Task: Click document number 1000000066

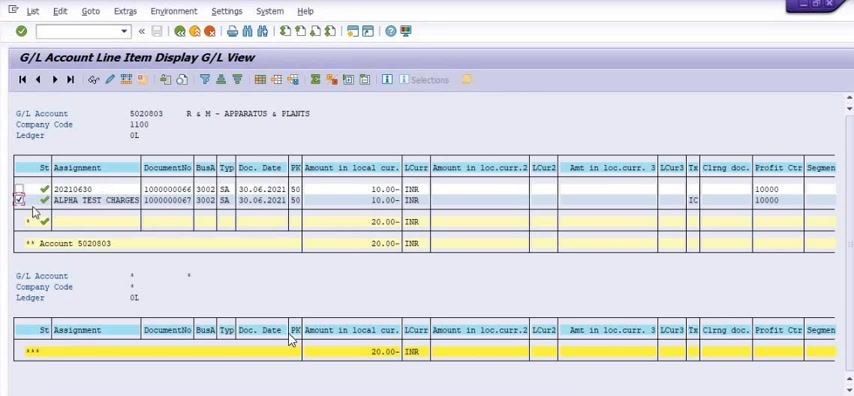Action: [168, 190]
